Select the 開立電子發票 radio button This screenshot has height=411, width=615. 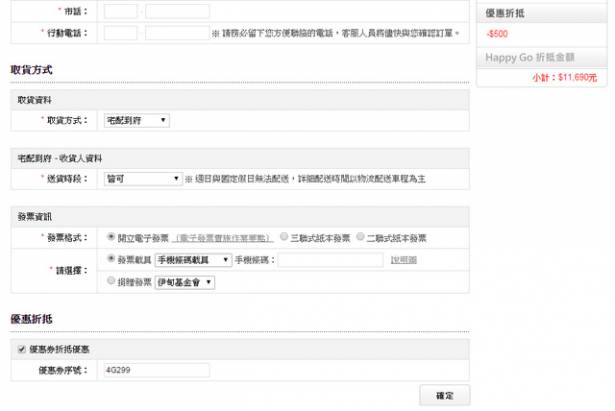tap(111, 237)
